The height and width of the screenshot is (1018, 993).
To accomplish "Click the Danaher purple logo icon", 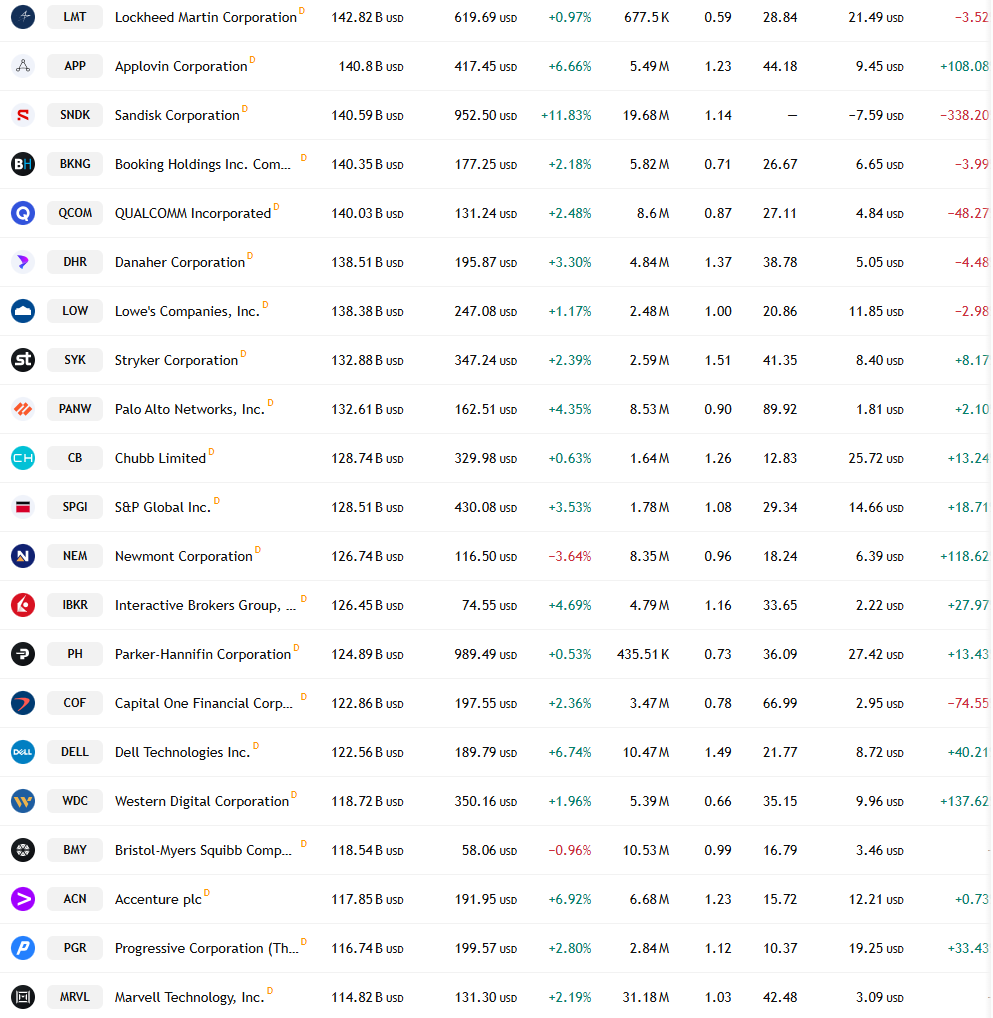I will tap(23, 262).
